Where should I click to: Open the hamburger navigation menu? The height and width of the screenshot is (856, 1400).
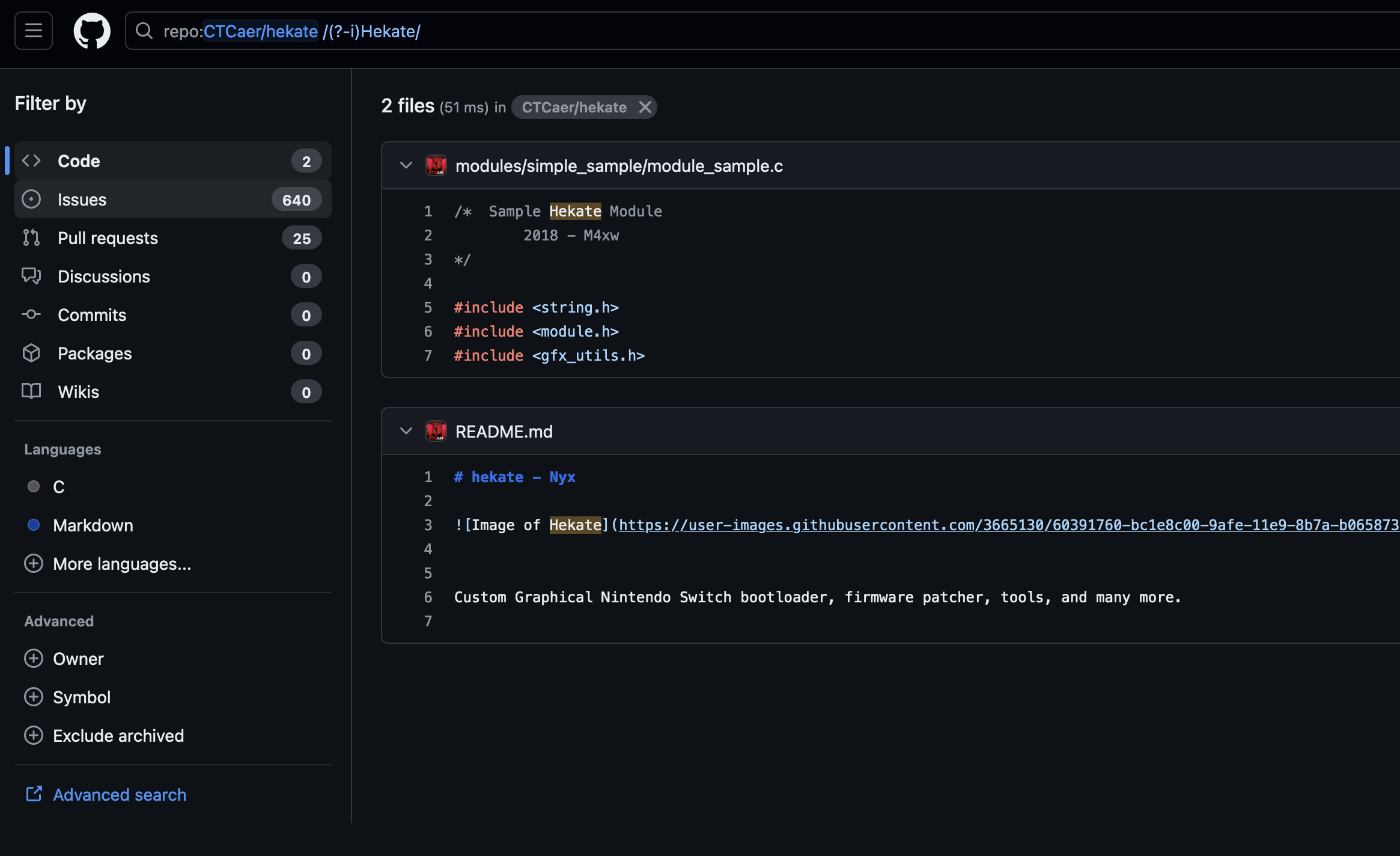(34, 31)
